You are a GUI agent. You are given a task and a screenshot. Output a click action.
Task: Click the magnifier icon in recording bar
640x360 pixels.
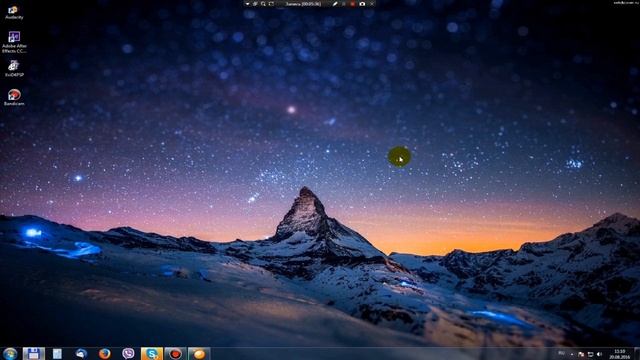click(263, 4)
